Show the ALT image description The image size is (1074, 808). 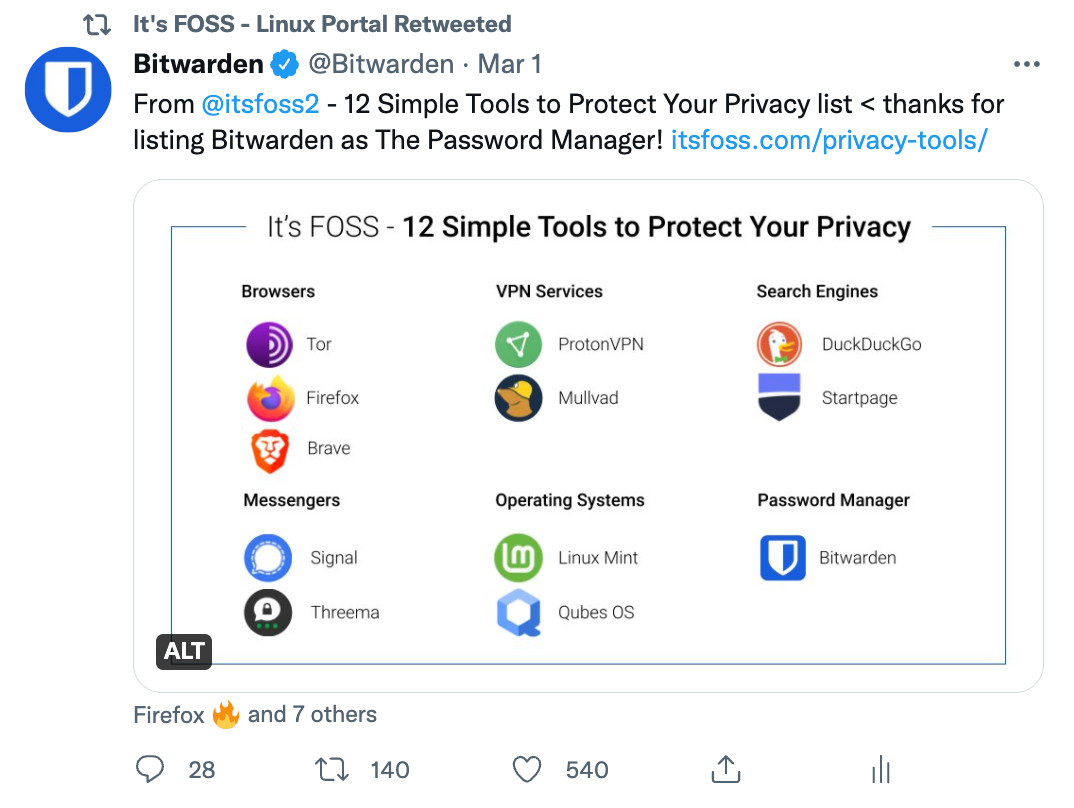(184, 651)
